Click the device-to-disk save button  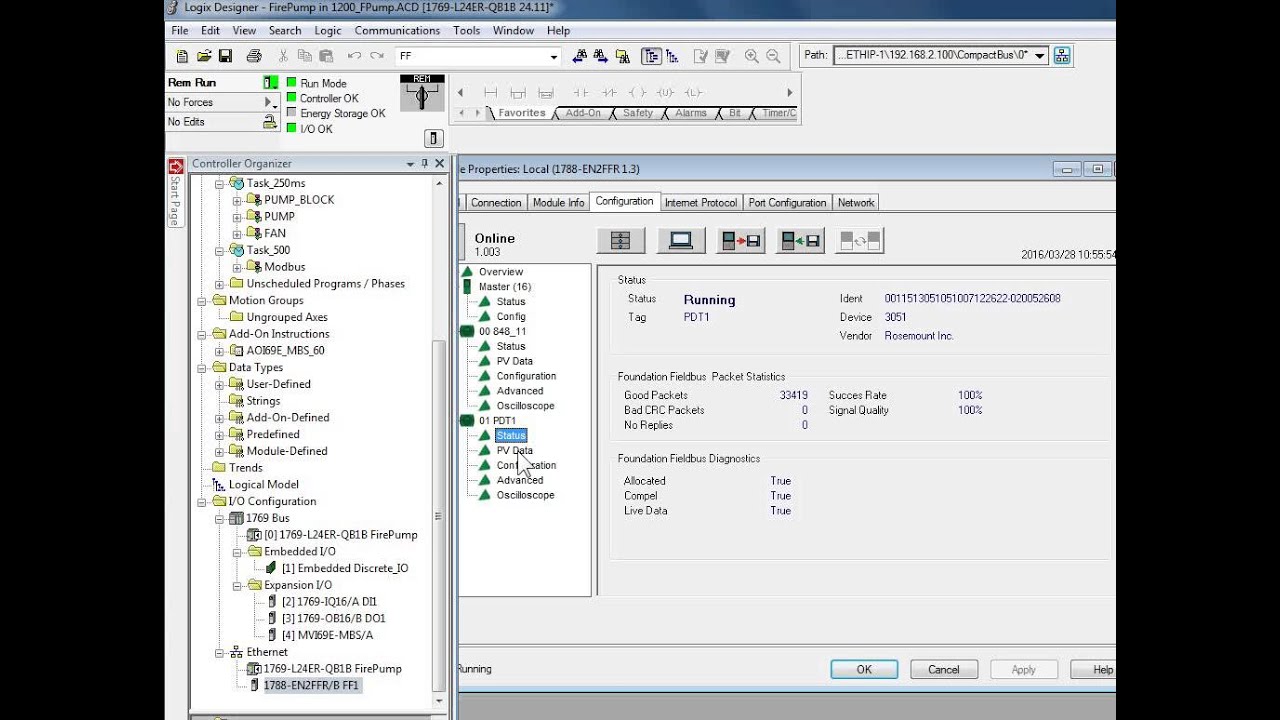coord(741,240)
